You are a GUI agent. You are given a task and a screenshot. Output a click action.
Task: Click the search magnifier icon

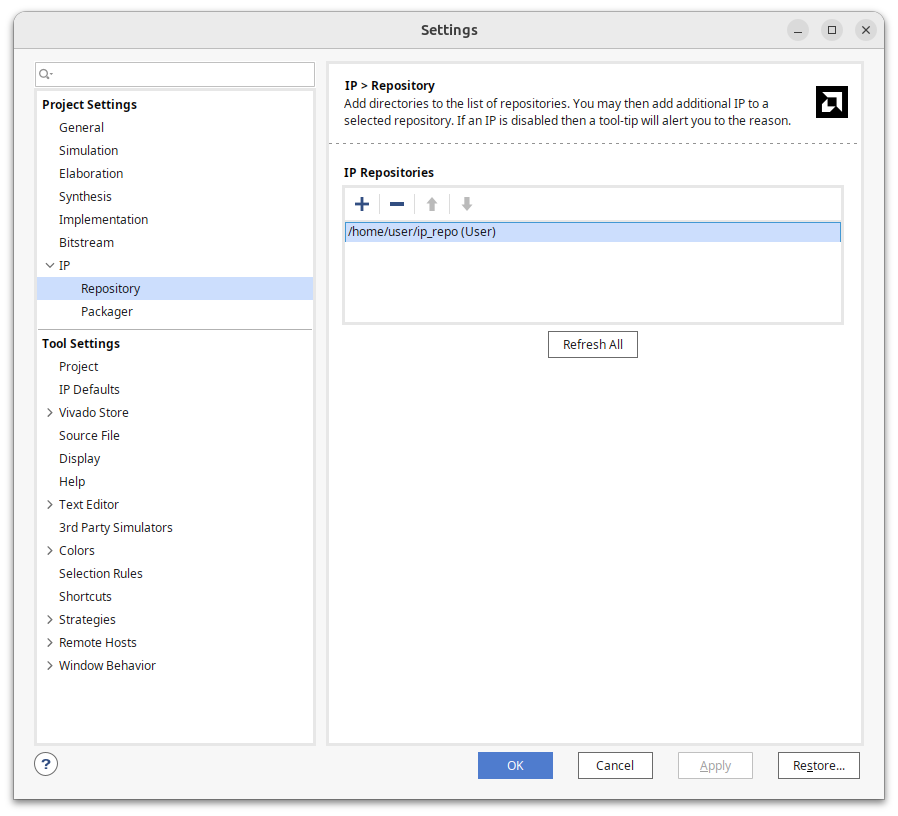(45, 74)
